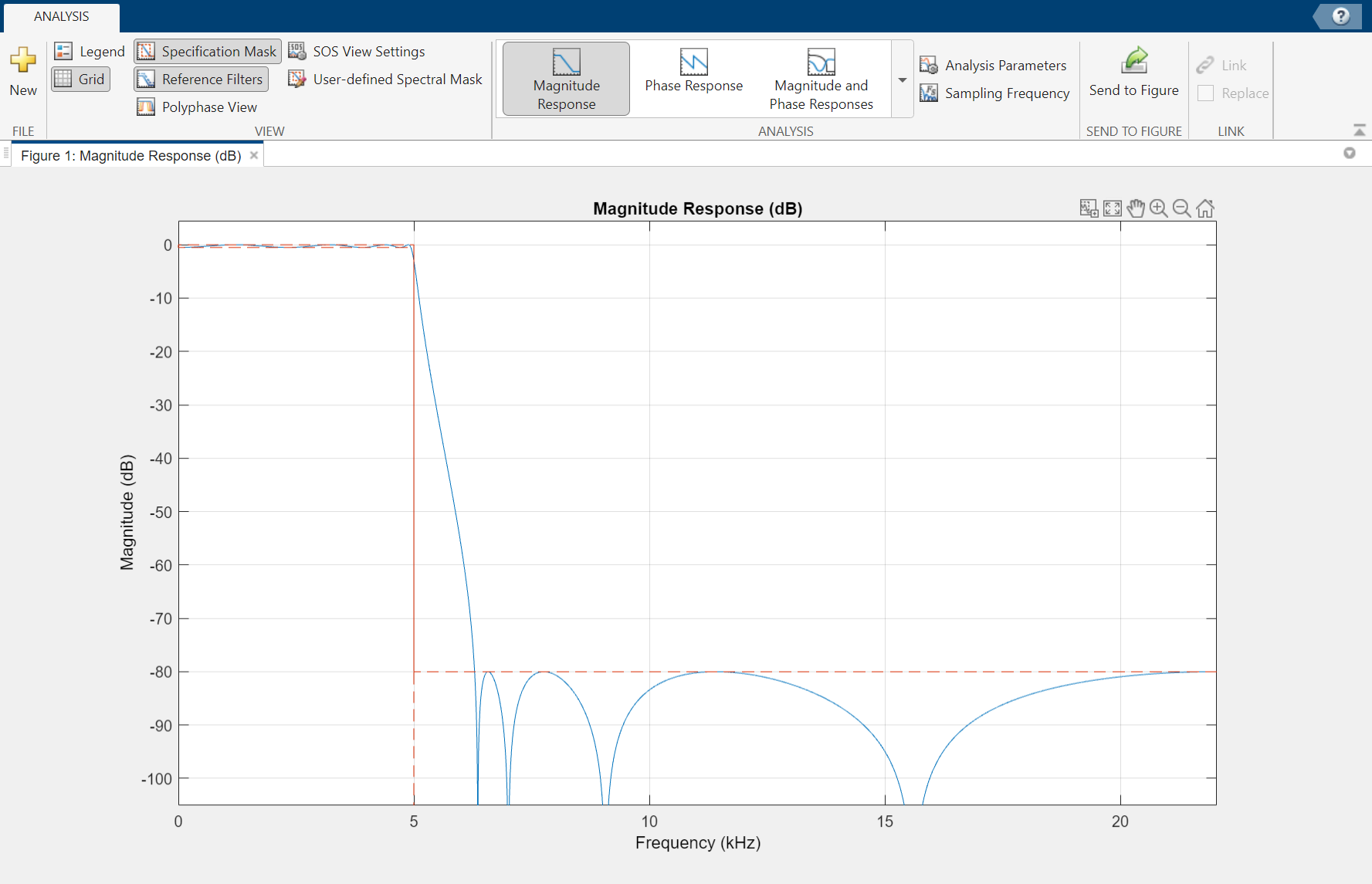The height and width of the screenshot is (884, 1372).
Task: Select the Zoom Out tool
Action: coord(1181,208)
